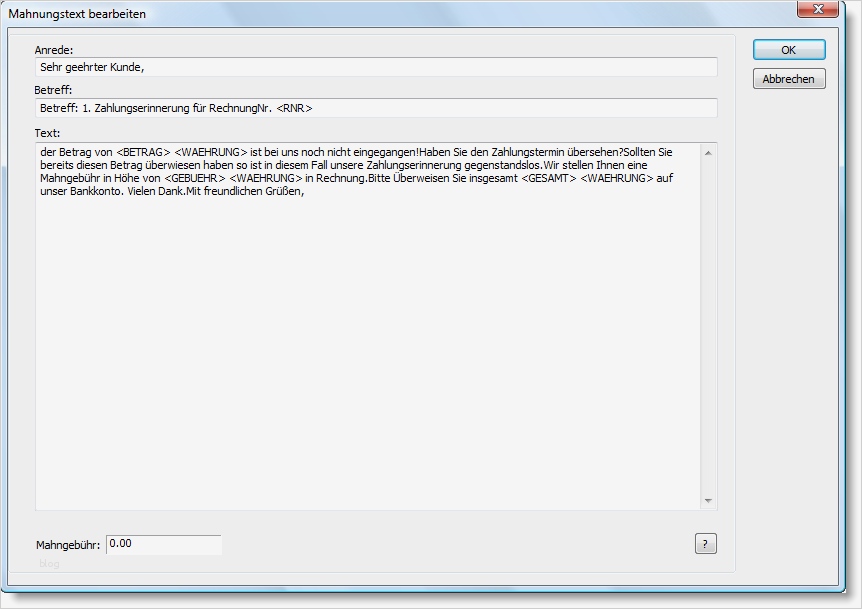862x609 pixels.
Task: Click the greeting text Sehr geehrter Kunde
Action: (x=95, y=67)
